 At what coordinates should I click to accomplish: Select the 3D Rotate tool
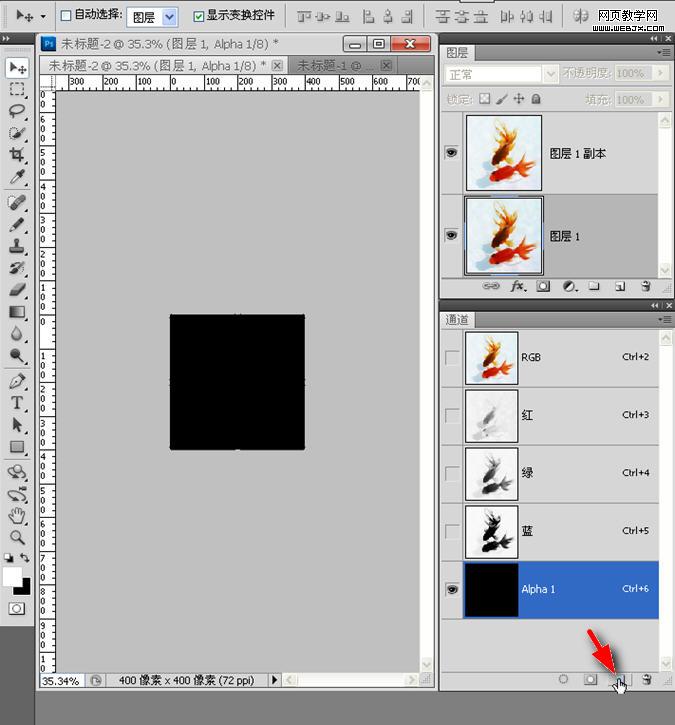point(18,472)
